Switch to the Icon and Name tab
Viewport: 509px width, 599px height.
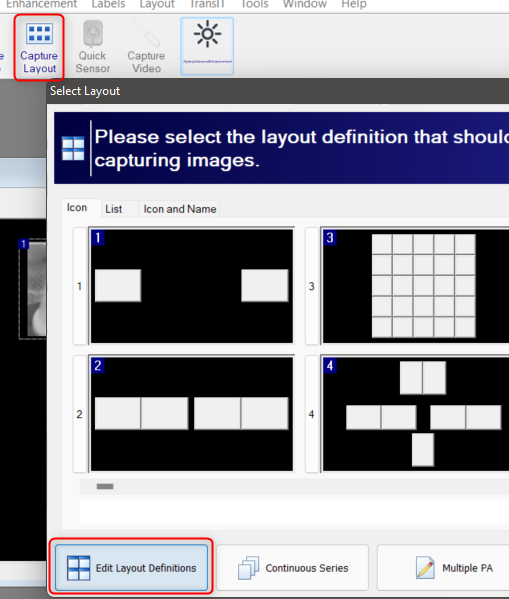(180, 209)
